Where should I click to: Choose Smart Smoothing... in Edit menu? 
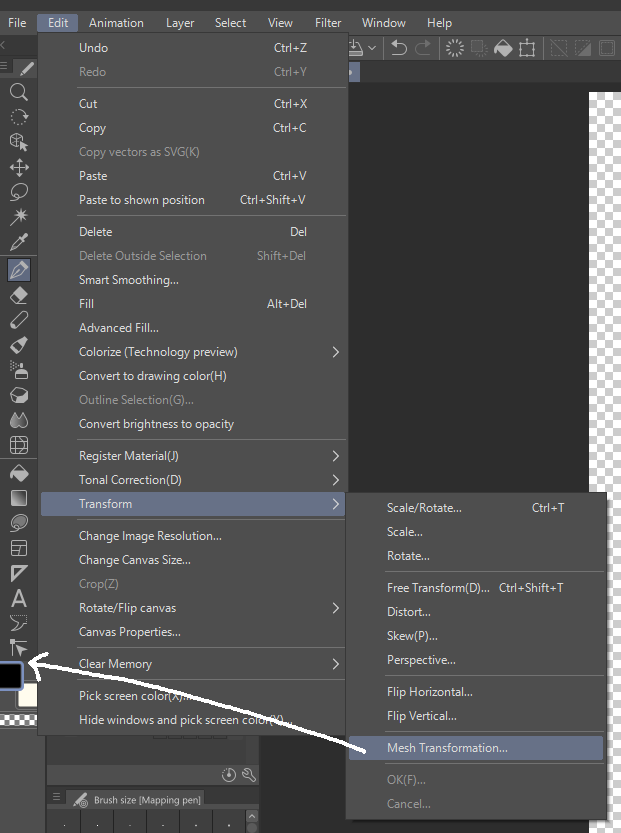click(193, 280)
